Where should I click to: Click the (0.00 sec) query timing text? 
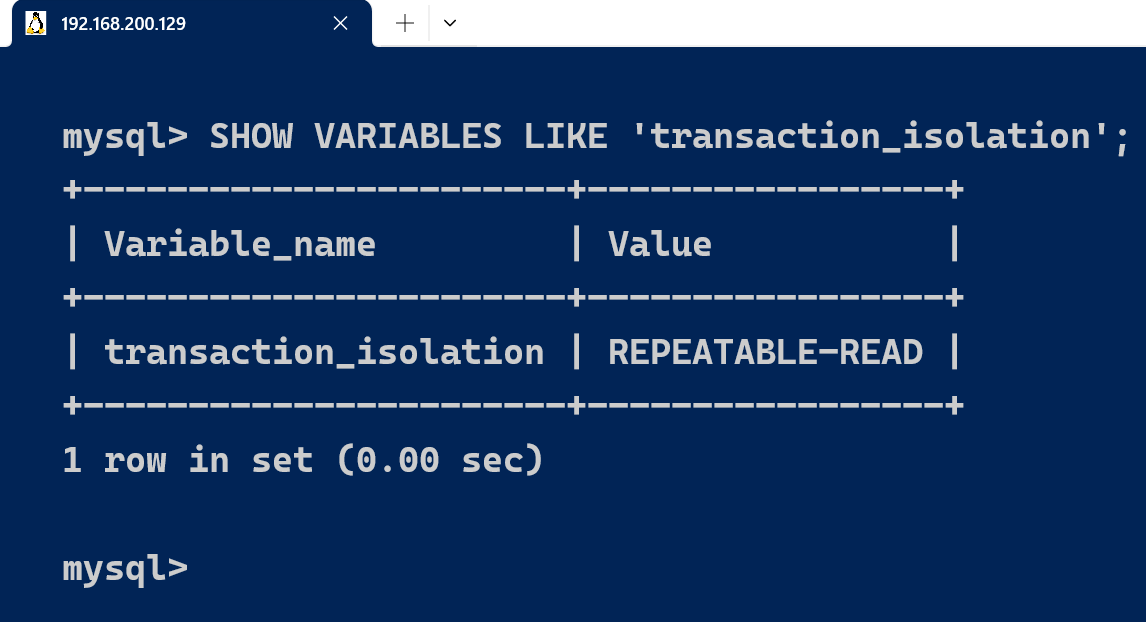(x=440, y=460)
